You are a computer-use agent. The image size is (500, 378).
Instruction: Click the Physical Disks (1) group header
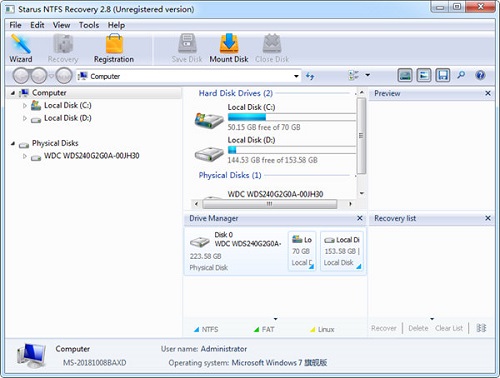pyautogui.click(x=230, y=175)
